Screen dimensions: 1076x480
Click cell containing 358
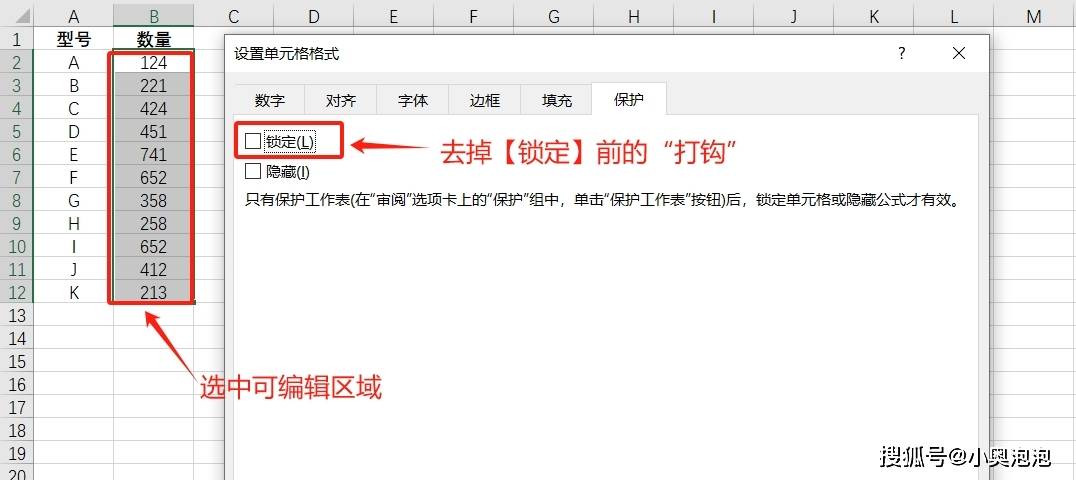tap(153, 201)
